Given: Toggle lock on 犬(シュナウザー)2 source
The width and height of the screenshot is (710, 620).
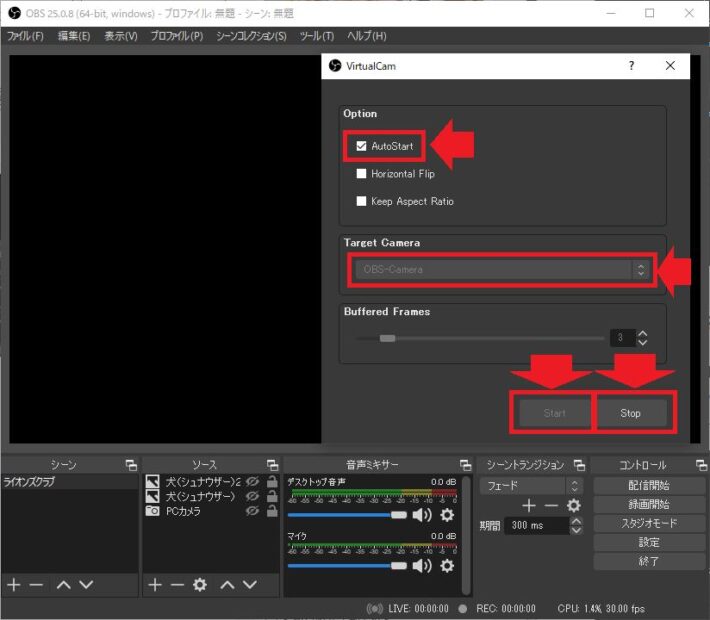Looking at the screenshot, I should pyautogui.click(x=272, y=481).
